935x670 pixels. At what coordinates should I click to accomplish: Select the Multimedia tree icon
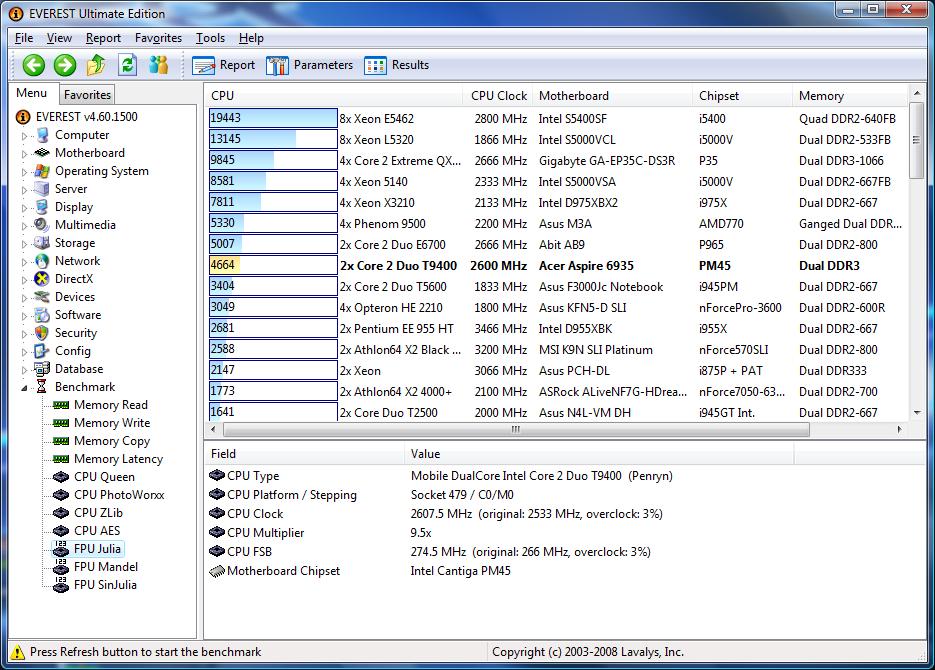[x=42, y=225]
